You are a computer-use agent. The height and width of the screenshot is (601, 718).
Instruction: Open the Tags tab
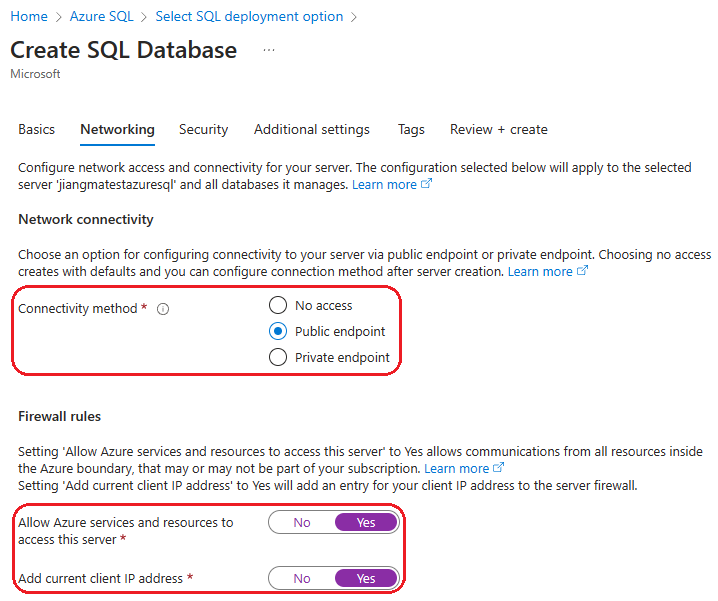tap(411, 129)
